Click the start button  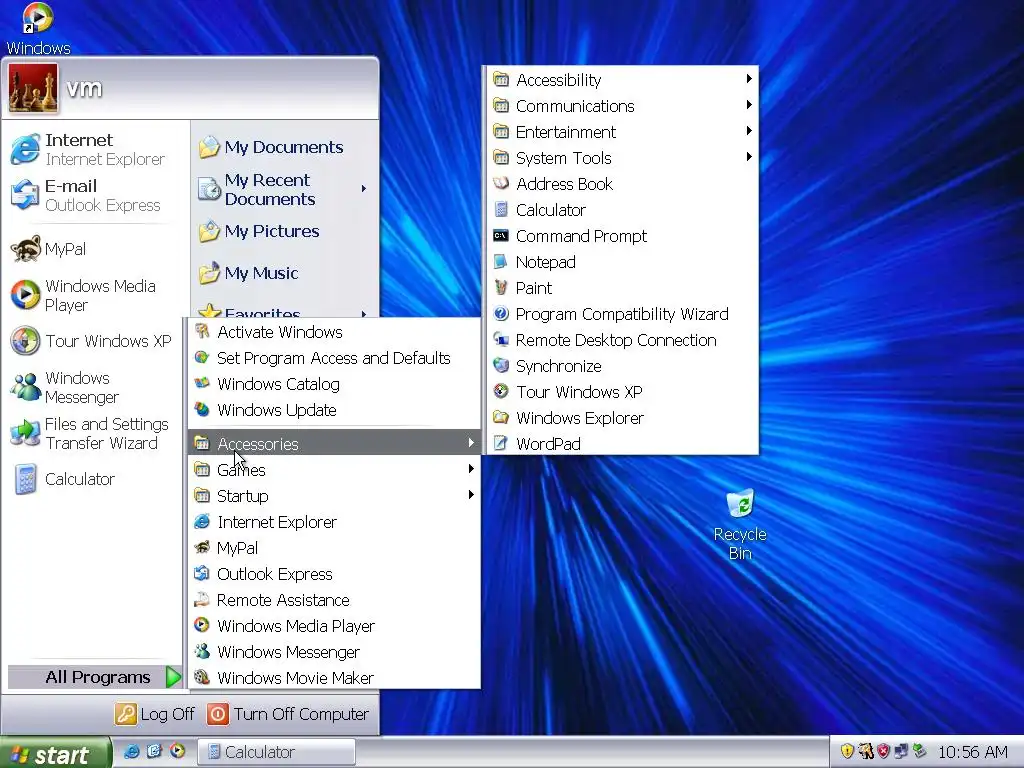(x=55, y=753)
